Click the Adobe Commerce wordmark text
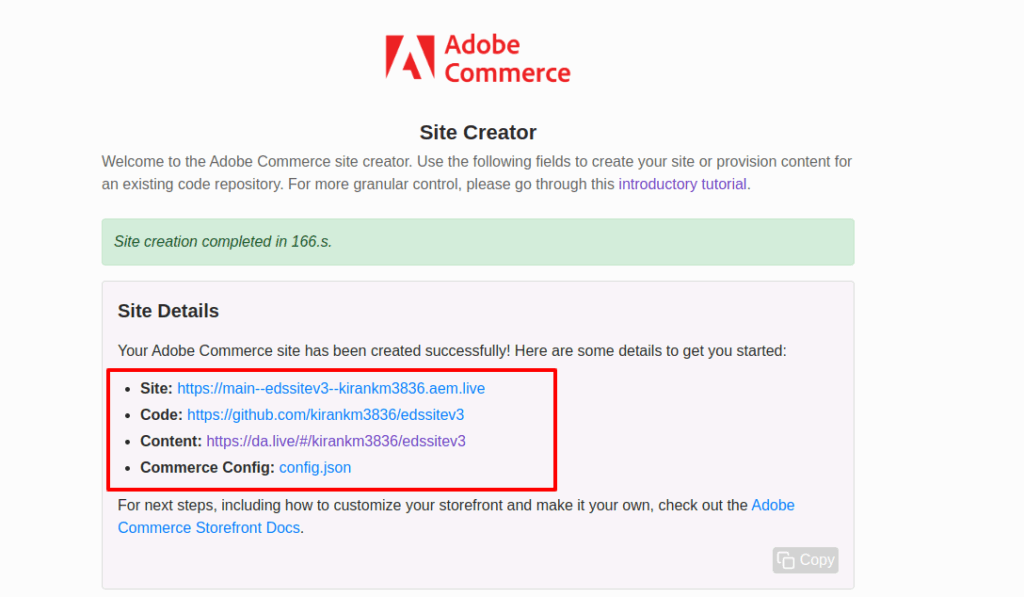This screenshot has width=1024, height=597. [x=506, y=59]
